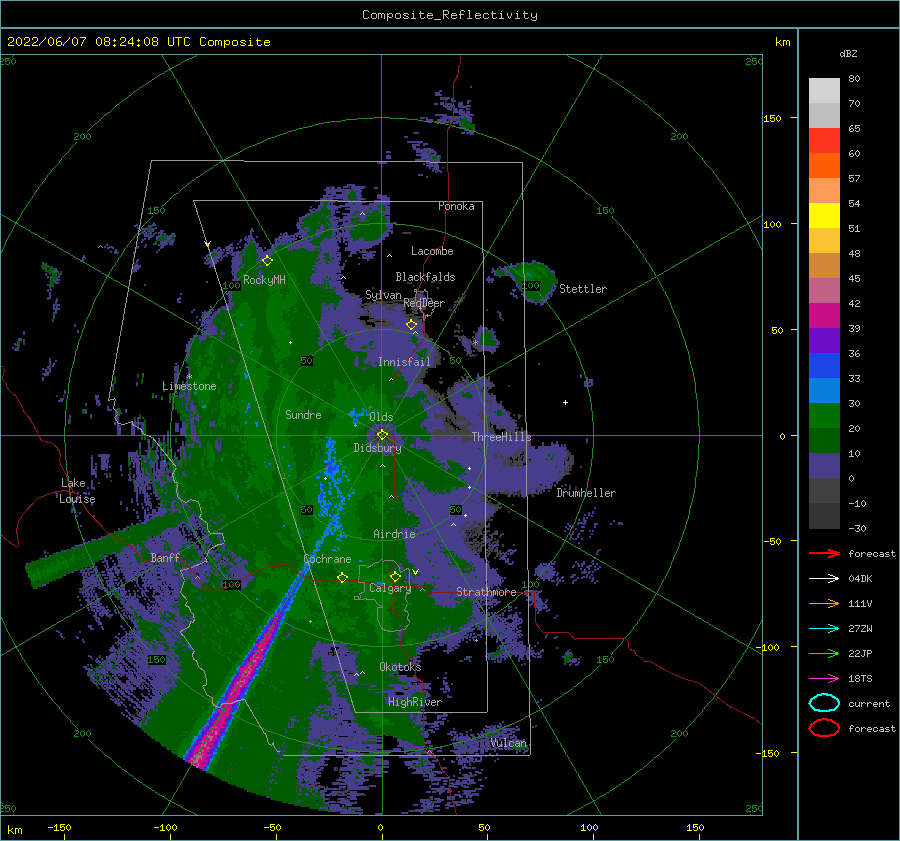Click the Sundre city label

tap(303, 414)
